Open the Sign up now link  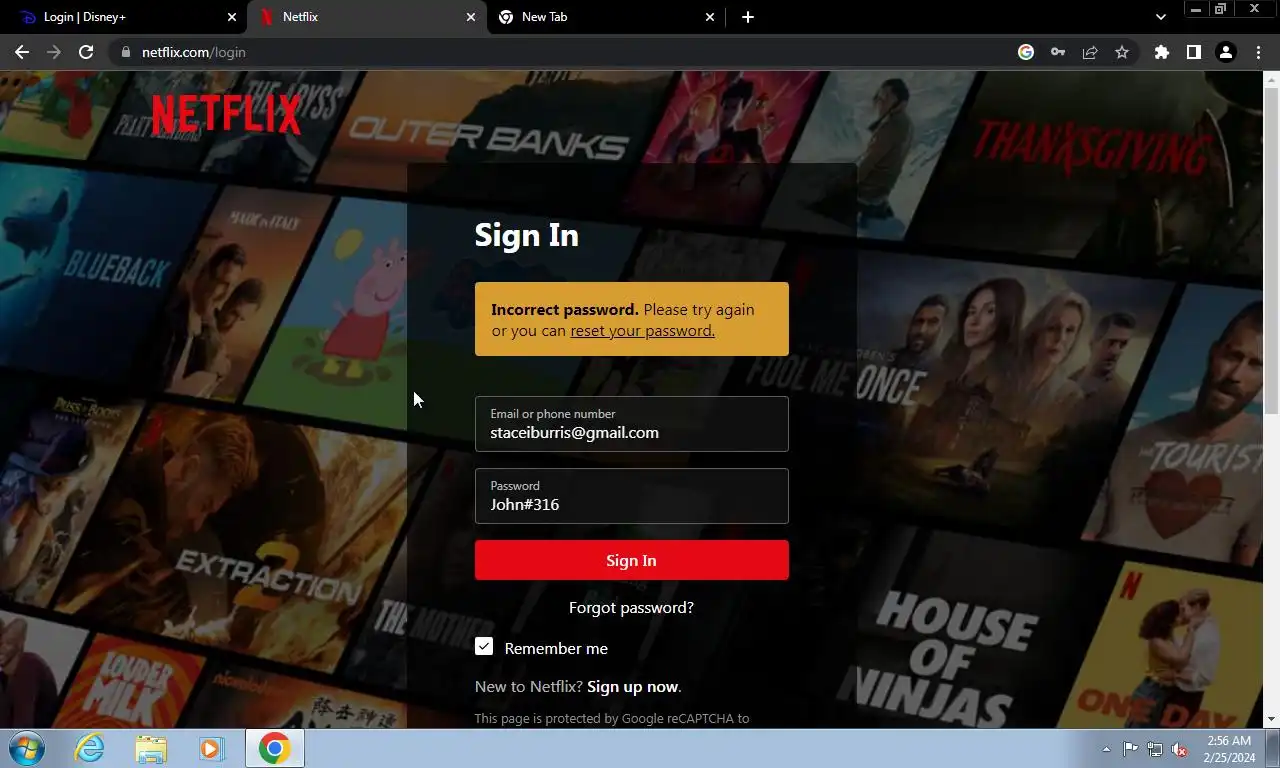coord(633,687)
